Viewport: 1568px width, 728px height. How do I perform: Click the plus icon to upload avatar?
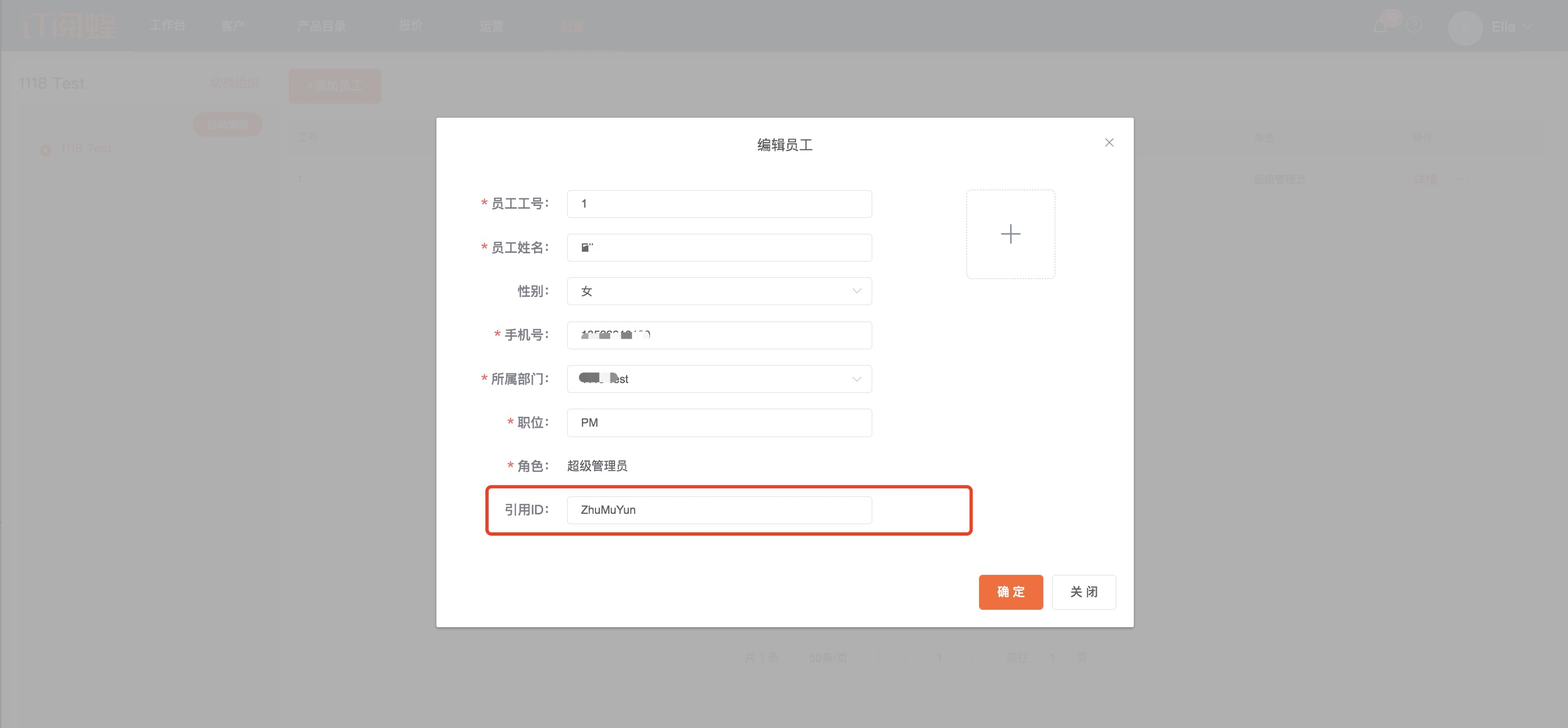point(1011,234)
